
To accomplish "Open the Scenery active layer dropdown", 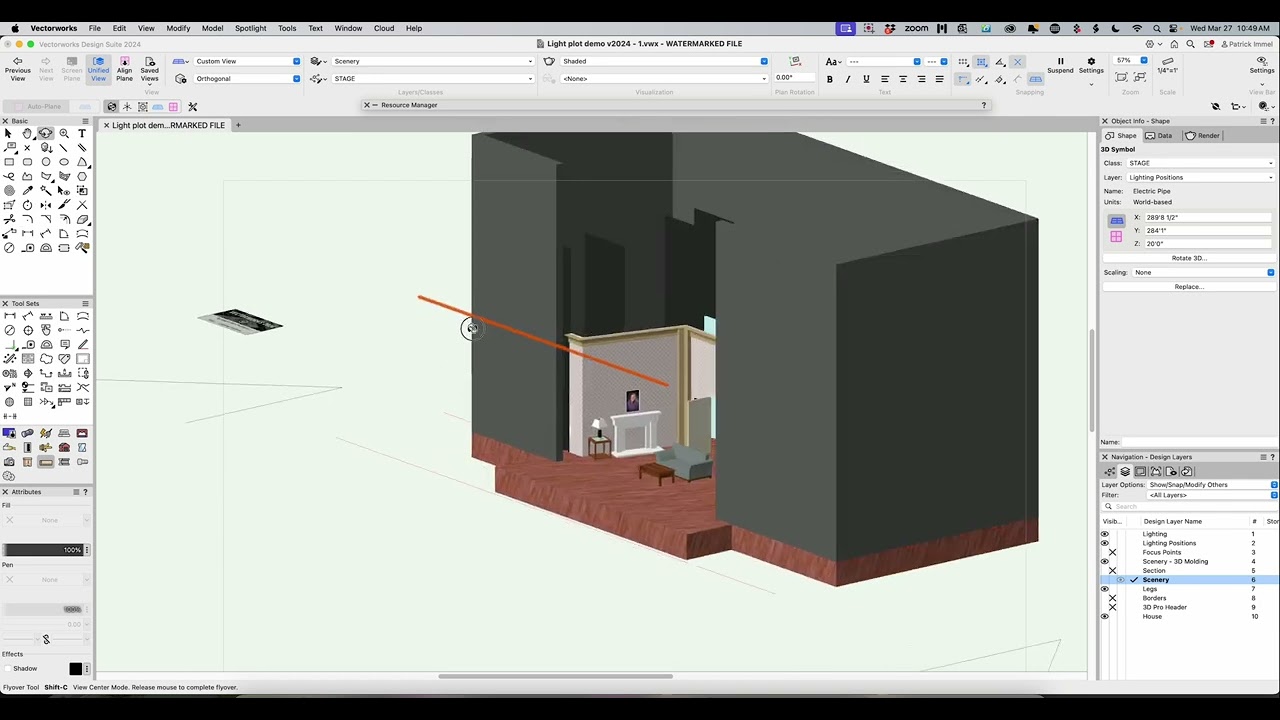I will pyautogui.click(x=433, y=61).
